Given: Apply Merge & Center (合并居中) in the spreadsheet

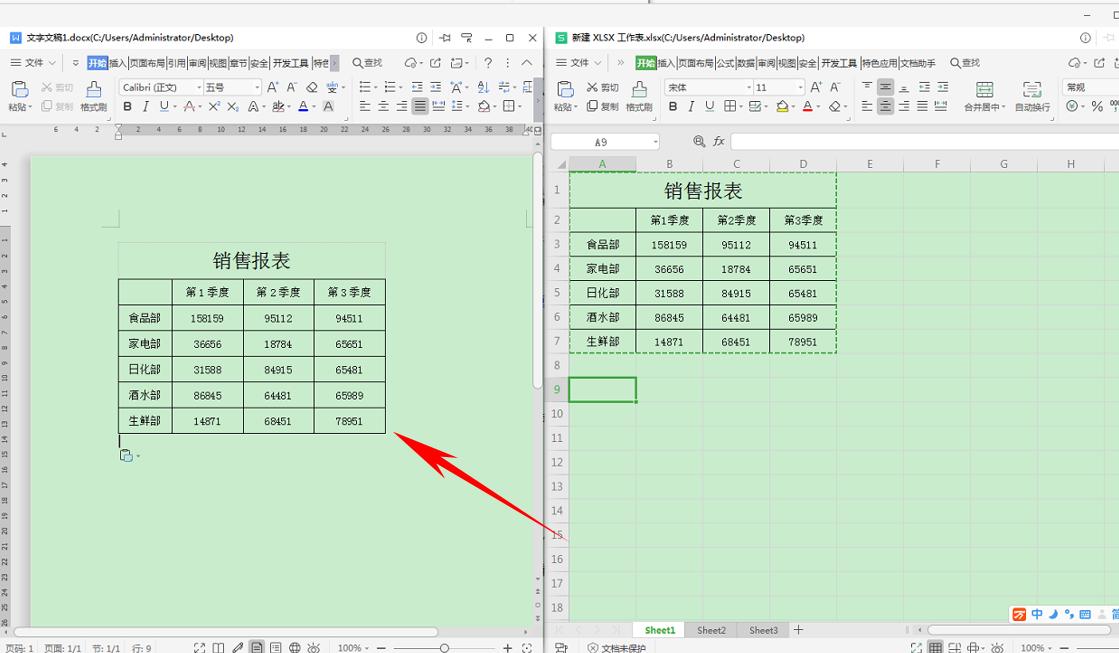Looking at the screenshot, I should coord(982,96).
